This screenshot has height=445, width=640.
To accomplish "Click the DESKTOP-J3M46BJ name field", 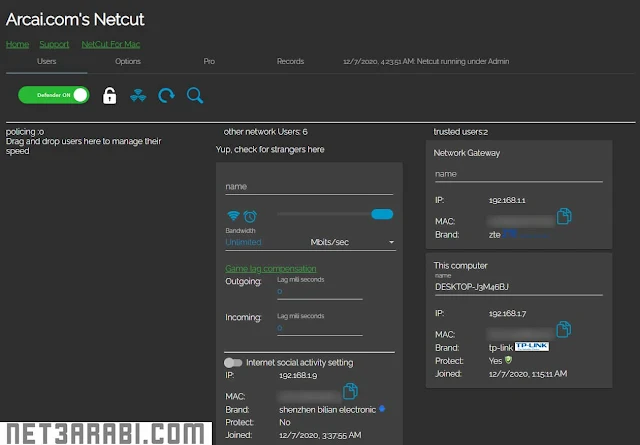I will [x=518, y=287].
